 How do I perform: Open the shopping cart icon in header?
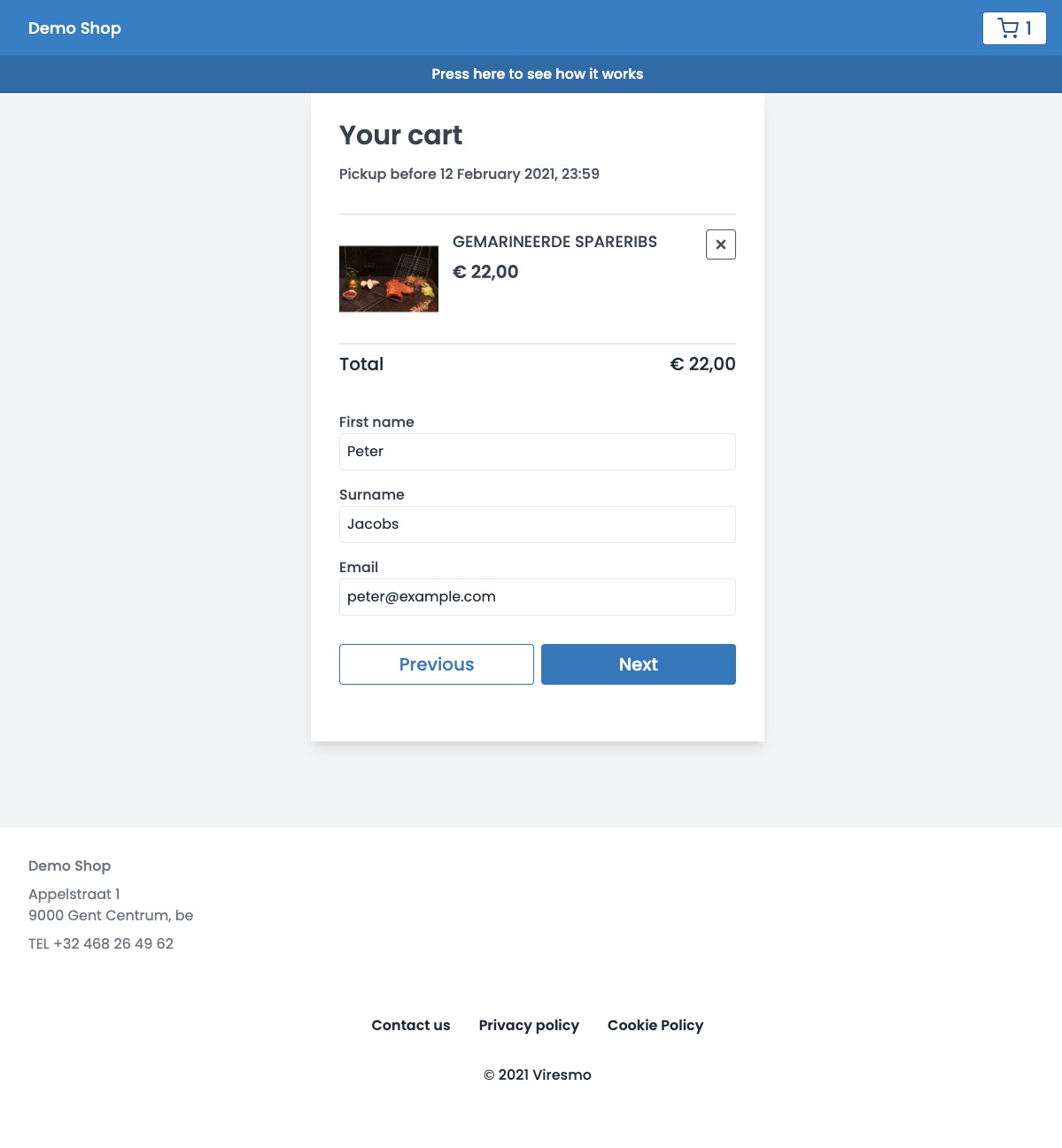[x=1014, y=28]
